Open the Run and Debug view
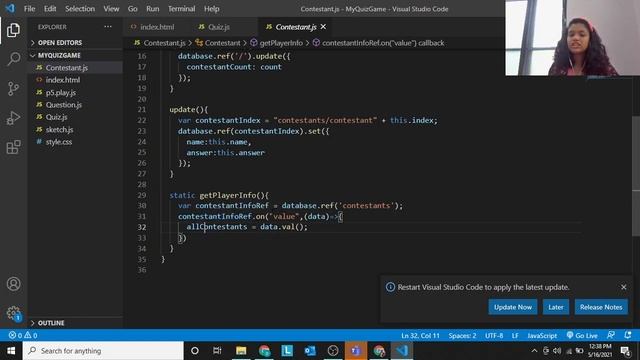Image resolution: width=640 pixels, height=360 pixels. [x=13, y=118]
